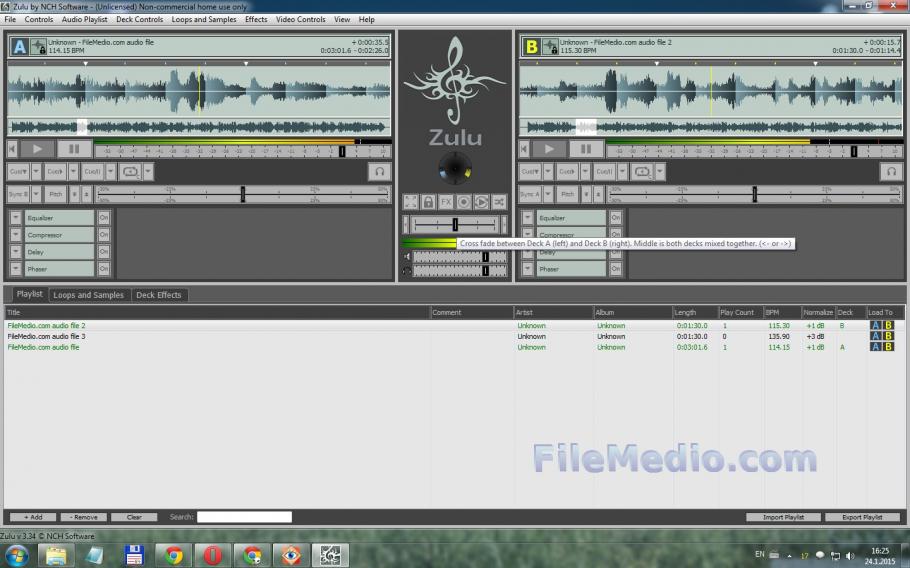Open the Deck Controls menu
Screen dimensions: 910x568
click(x=139, y=20)
